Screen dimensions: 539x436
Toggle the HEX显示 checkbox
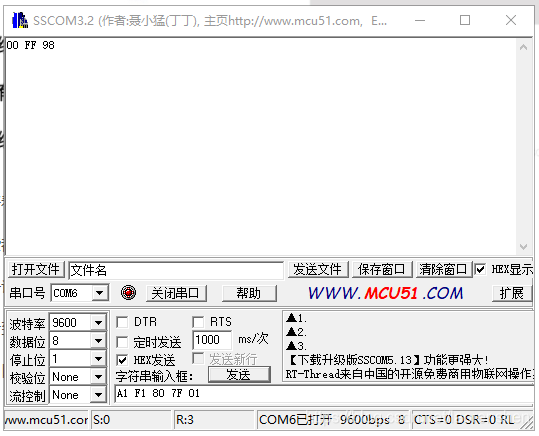pos(480,269)
